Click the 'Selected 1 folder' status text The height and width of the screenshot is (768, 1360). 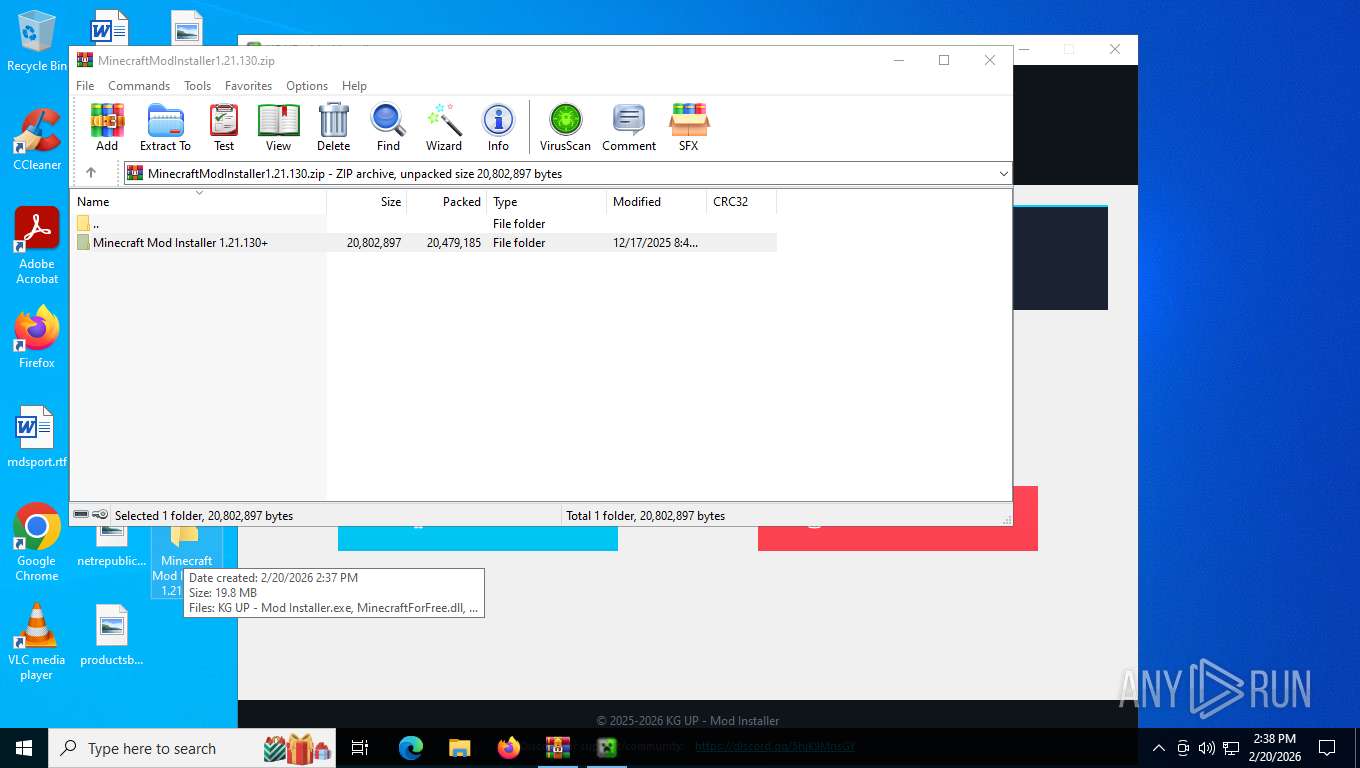(204, 516)
